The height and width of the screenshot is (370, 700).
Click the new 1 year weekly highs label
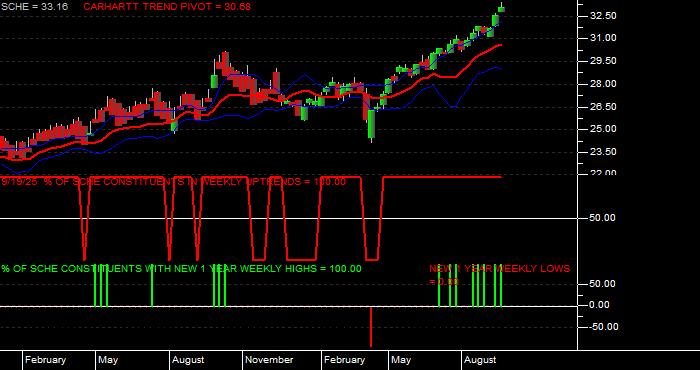(x=181, y=269)
